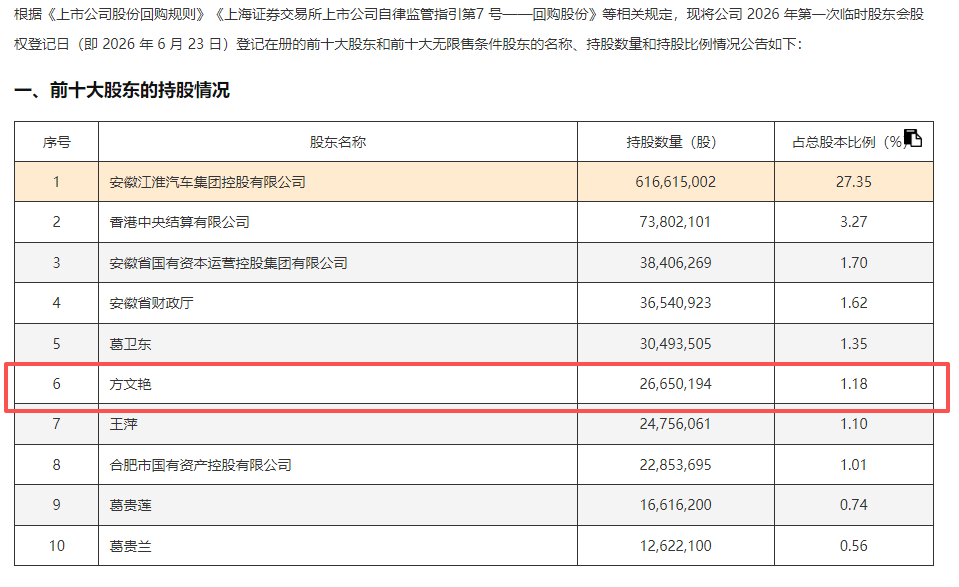Click 安徽省财政厅 shareholder name
The width and height of the screenshot is (959, 587).
[151, 303]
